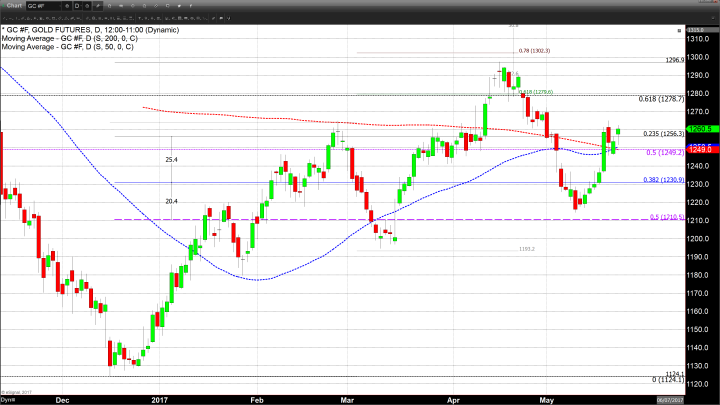Click the icon right of the D interval button

(87, 6)
